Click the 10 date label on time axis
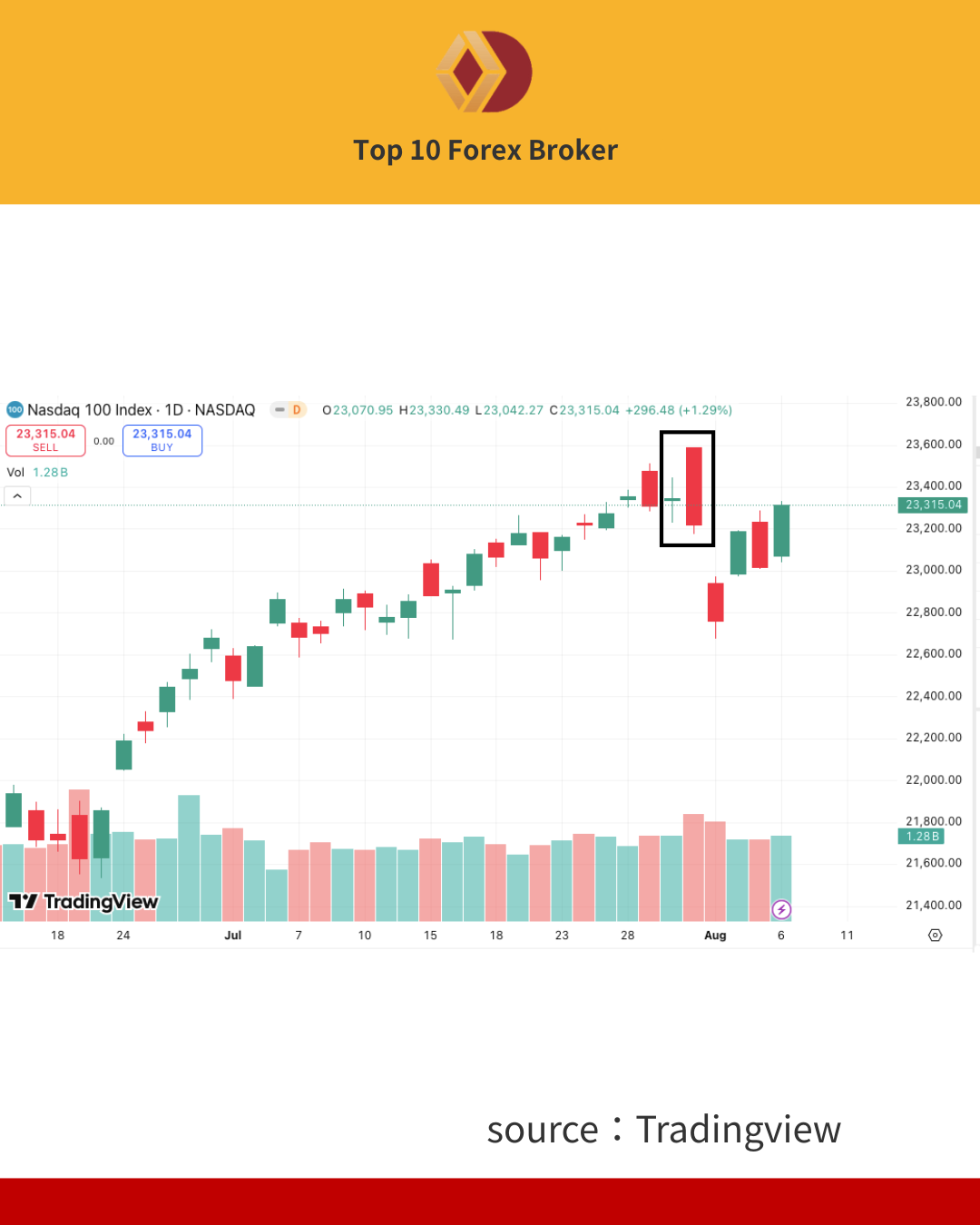 365,936
